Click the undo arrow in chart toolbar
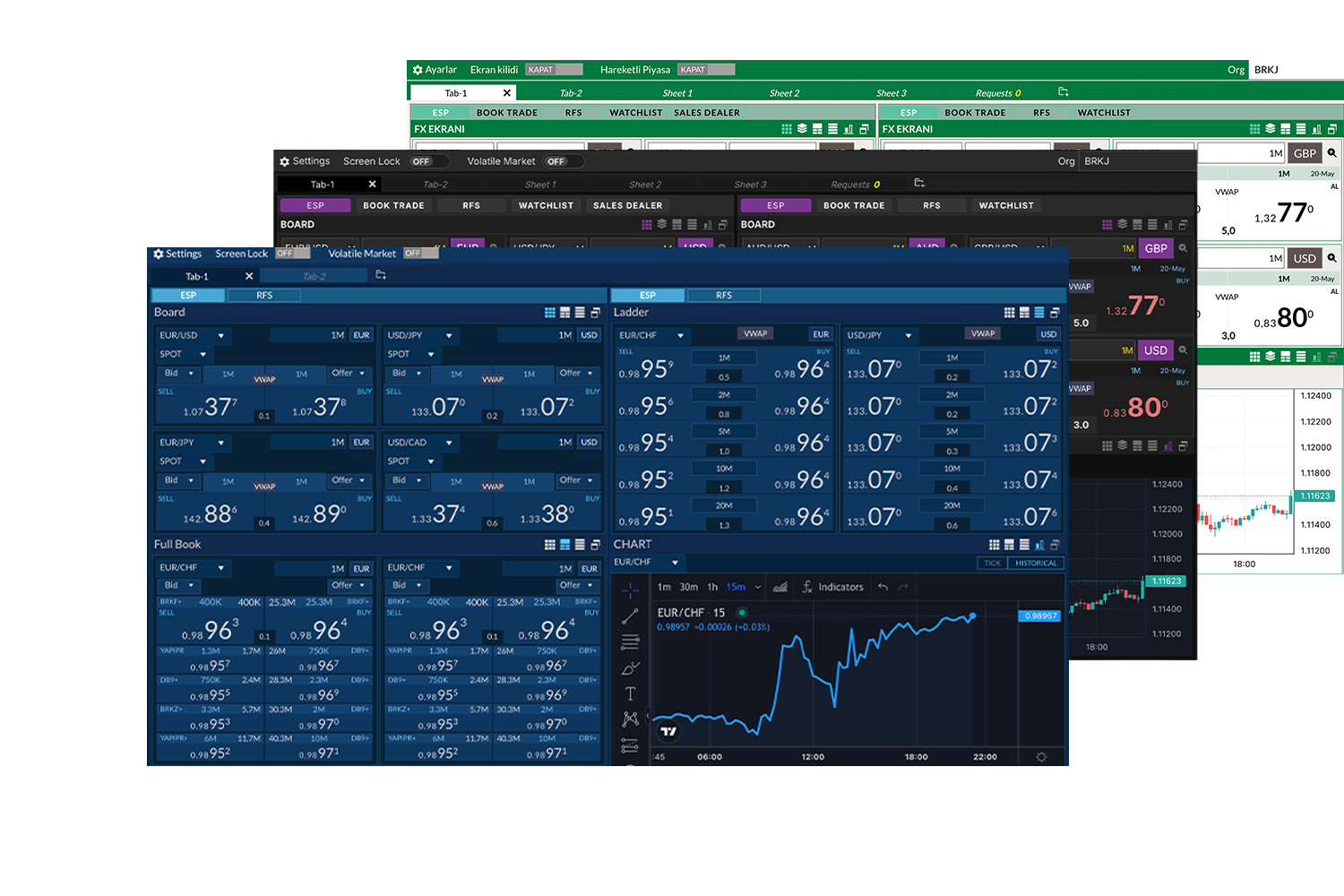Viewport: 1344px width, 896px height. click(x=883, y=588)
